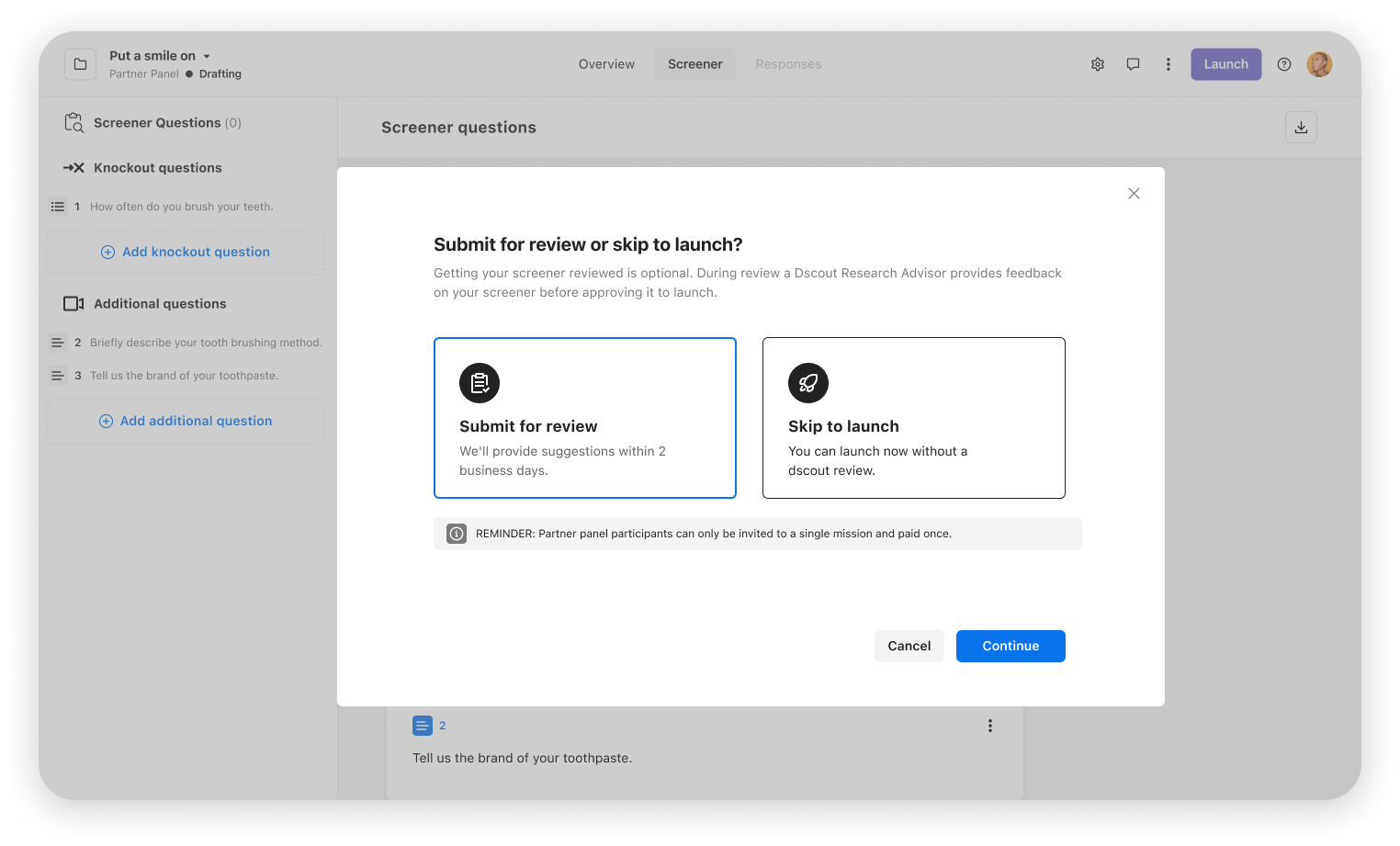This screenshot has height=846, width=1400.
Task: Open comments using the speech bubble icon
Action: pos(1133,63)
